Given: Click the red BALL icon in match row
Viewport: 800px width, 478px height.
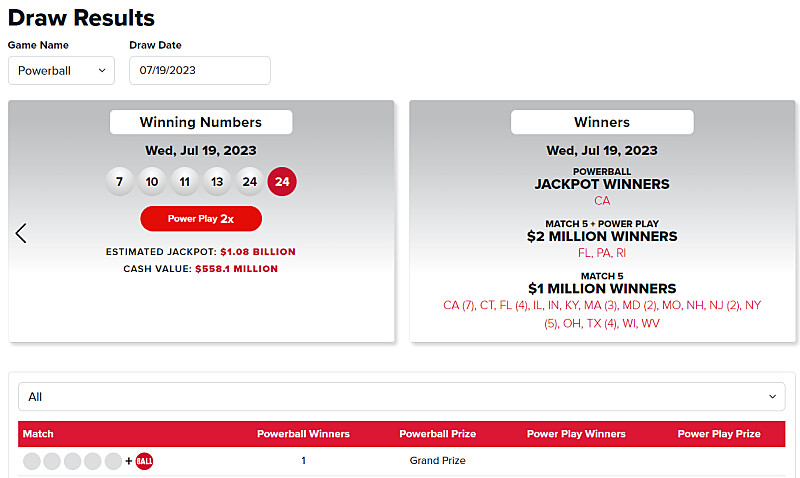Looking at the screenshot, I should click(144, 461).
